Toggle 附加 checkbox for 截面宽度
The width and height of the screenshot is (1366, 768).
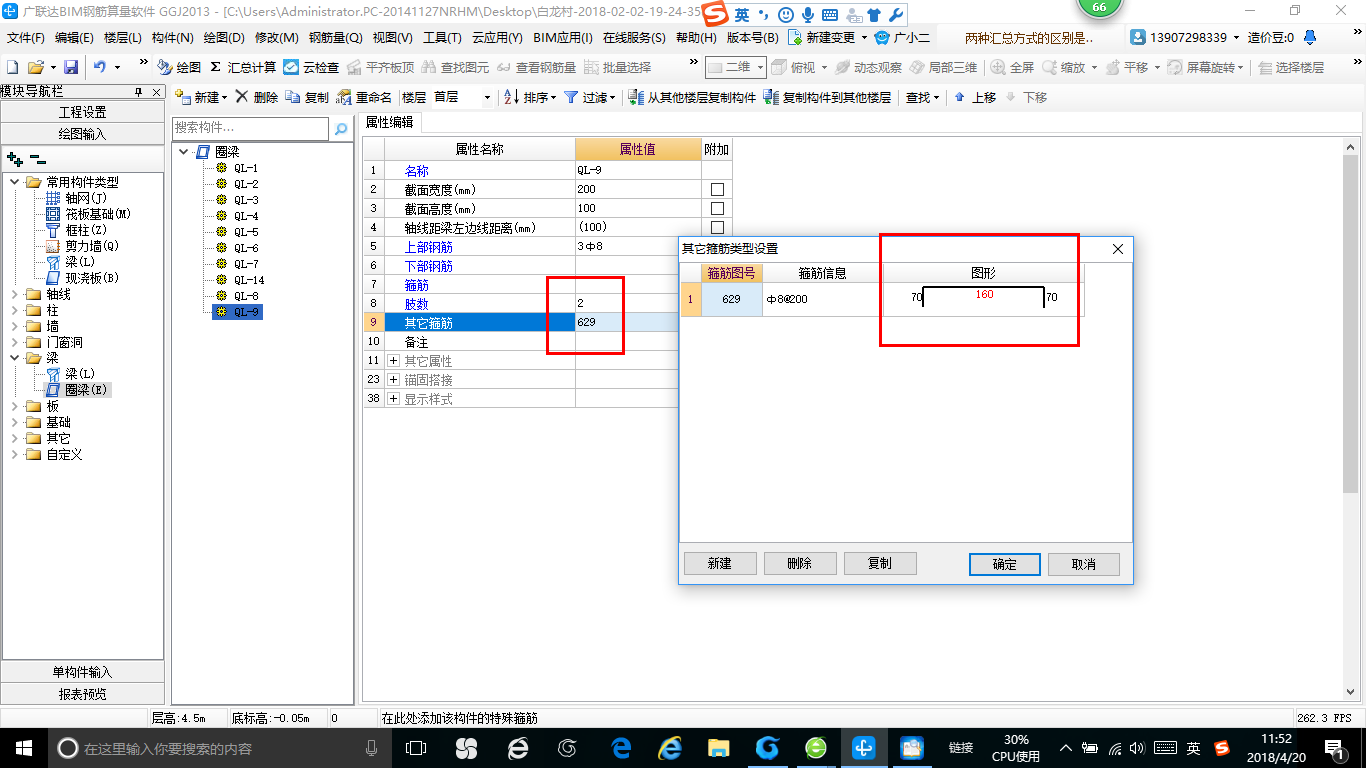pos(717,189)
